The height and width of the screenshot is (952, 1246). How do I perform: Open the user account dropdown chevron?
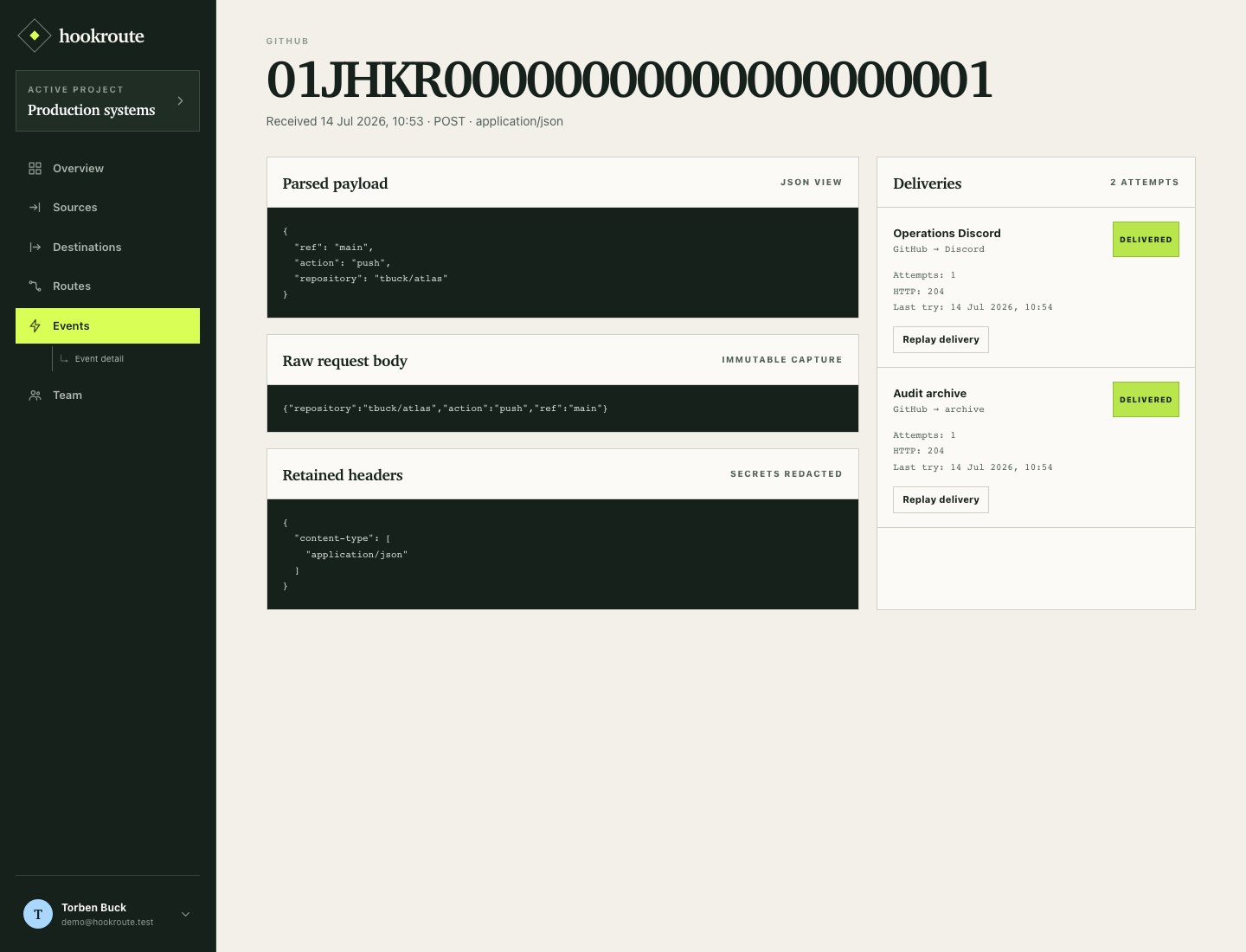pyautogui.click(x=185, y=914)
